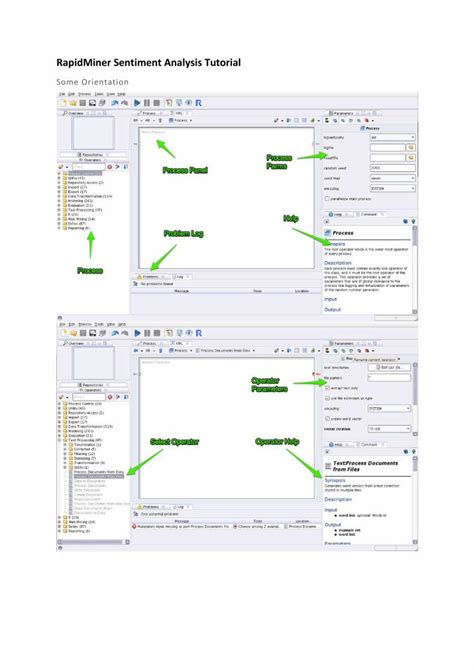Click the file pattern input field
The width and height of the screenshot is (474, 670).
pyautogui.click(x=389, y=378)
